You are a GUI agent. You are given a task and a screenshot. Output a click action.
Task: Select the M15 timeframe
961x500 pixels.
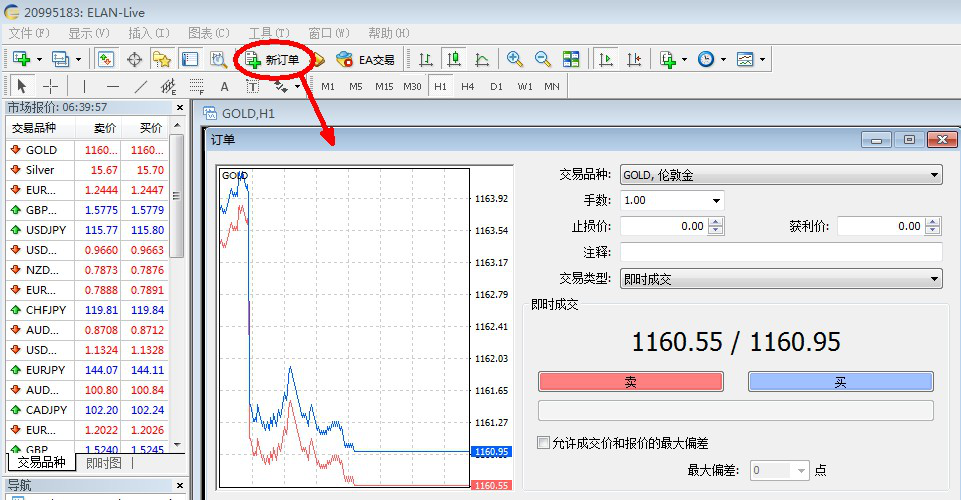coord(384,86)
